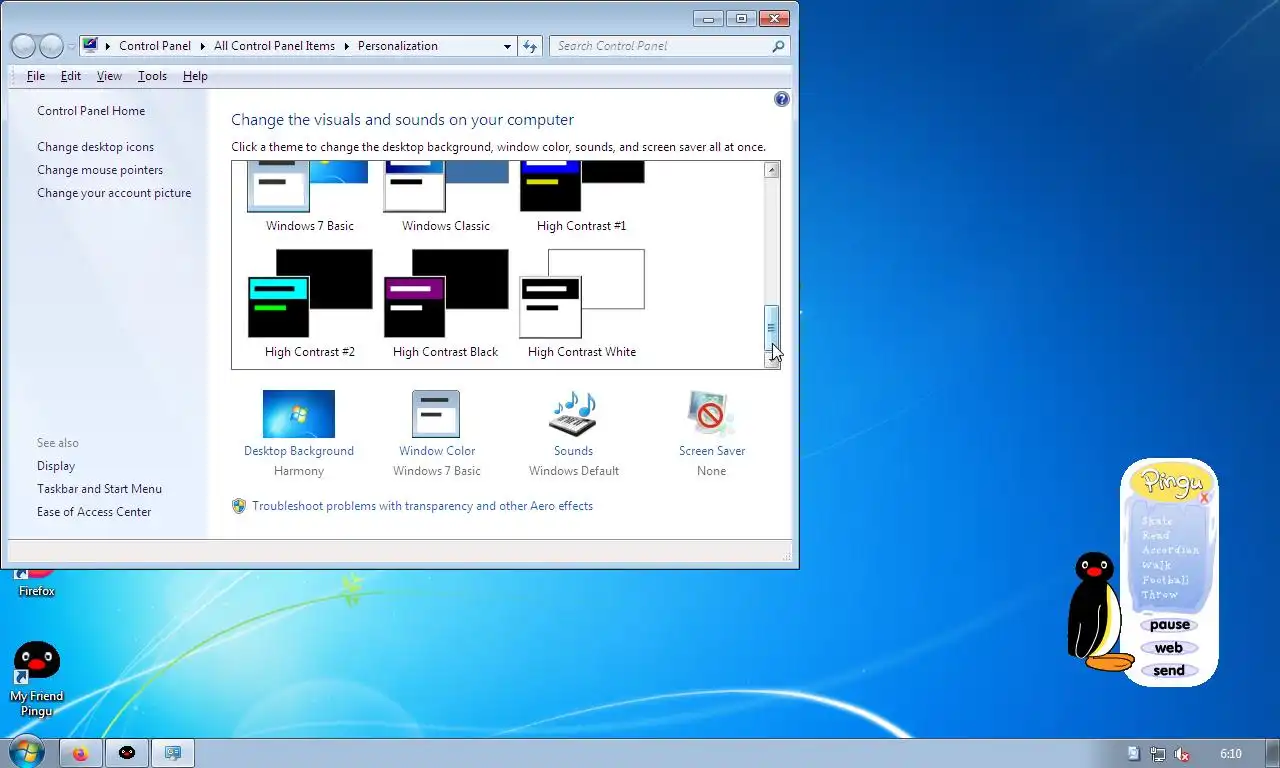The width and height of the screenshot is (1280, 768).
Task: Click the Back navigation arrow button
Action: 24,46
